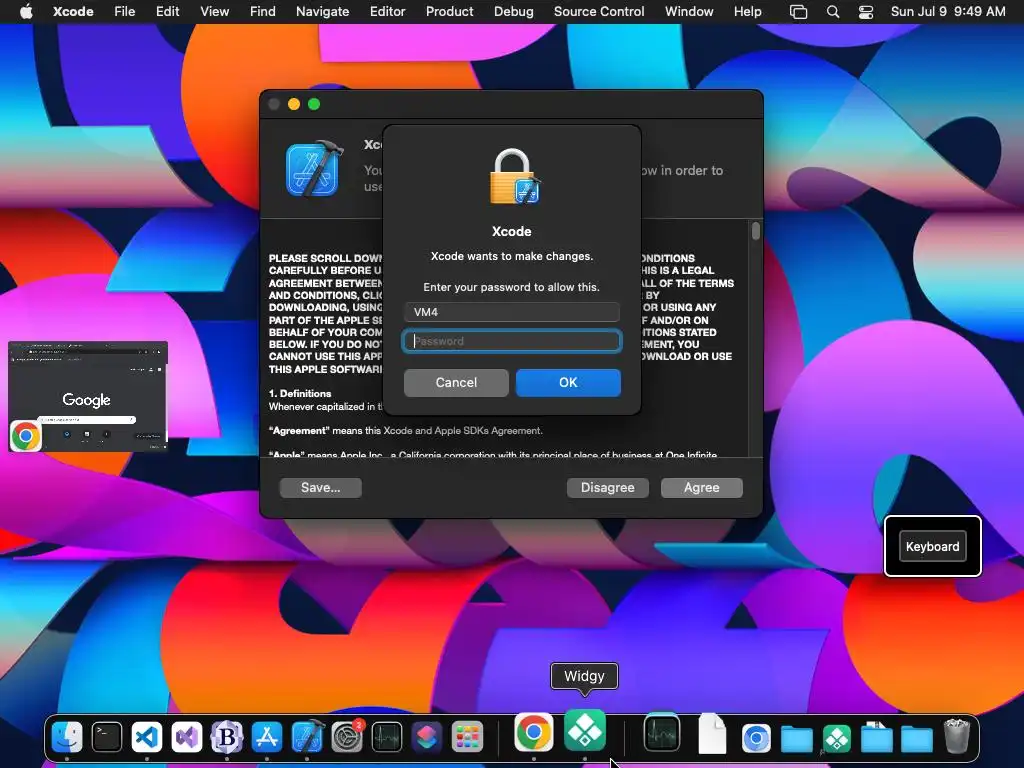
Task: Open the Debug menu
Action: coord(513,11)
